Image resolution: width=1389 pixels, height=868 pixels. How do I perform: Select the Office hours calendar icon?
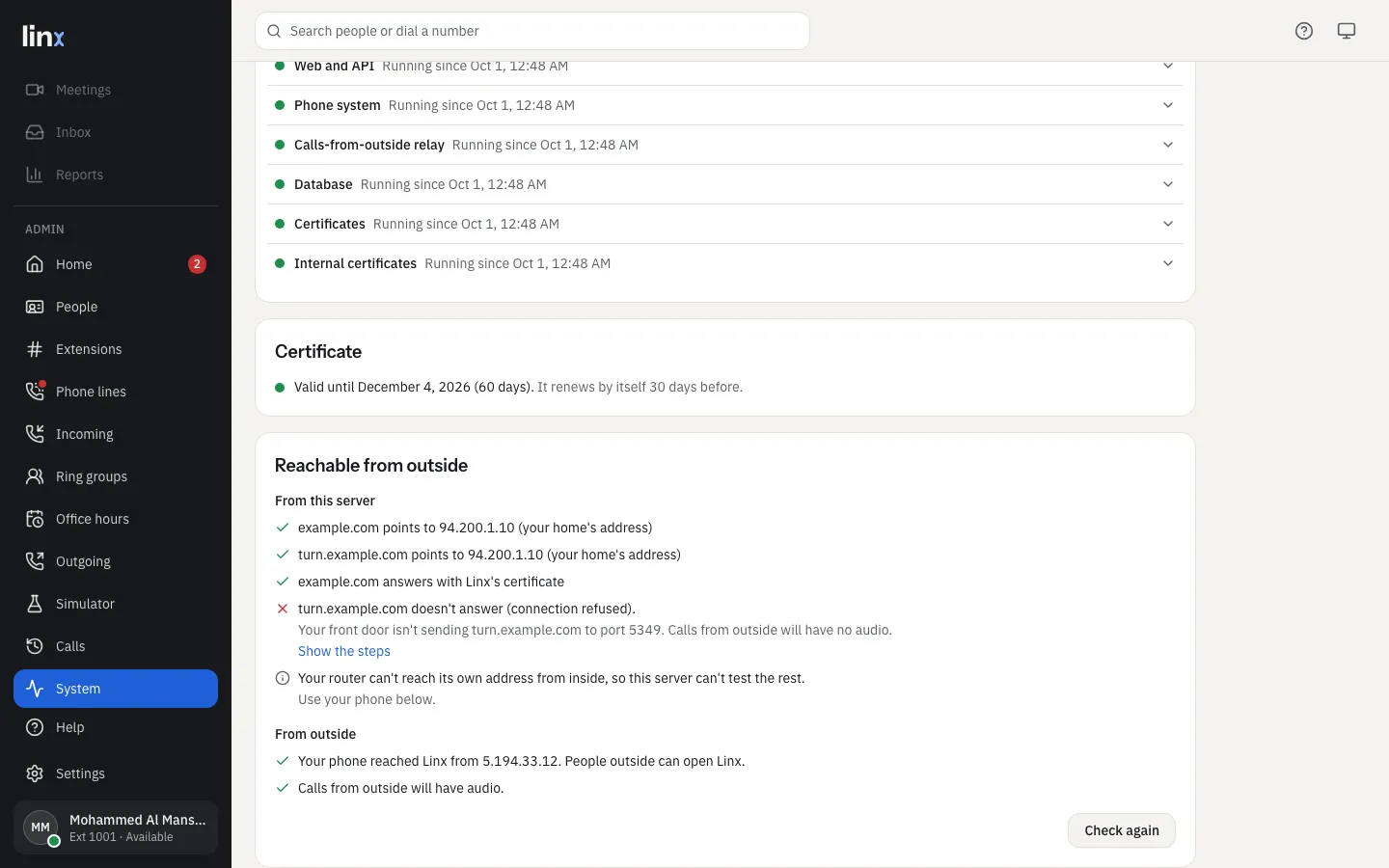(35, 519)
